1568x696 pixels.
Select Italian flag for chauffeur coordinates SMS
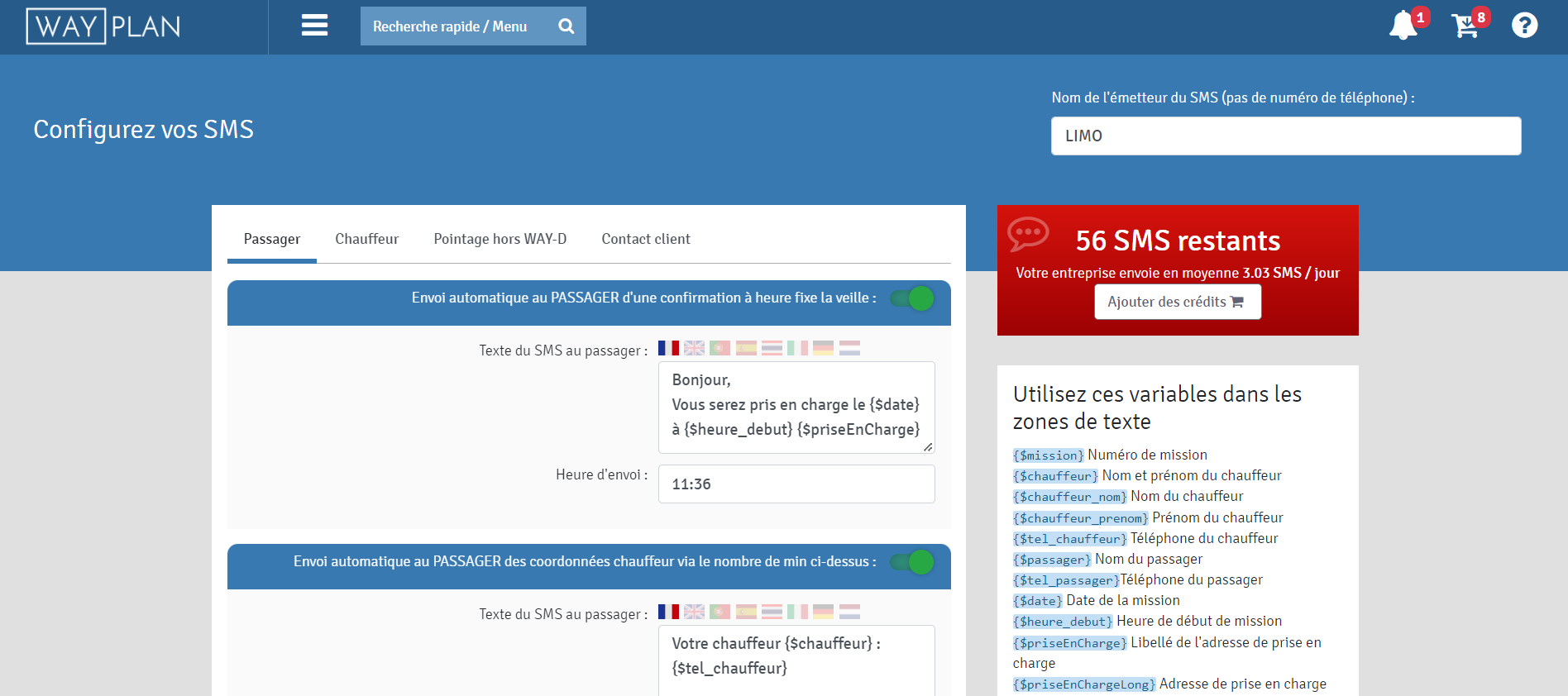click(x=797, y=612)
